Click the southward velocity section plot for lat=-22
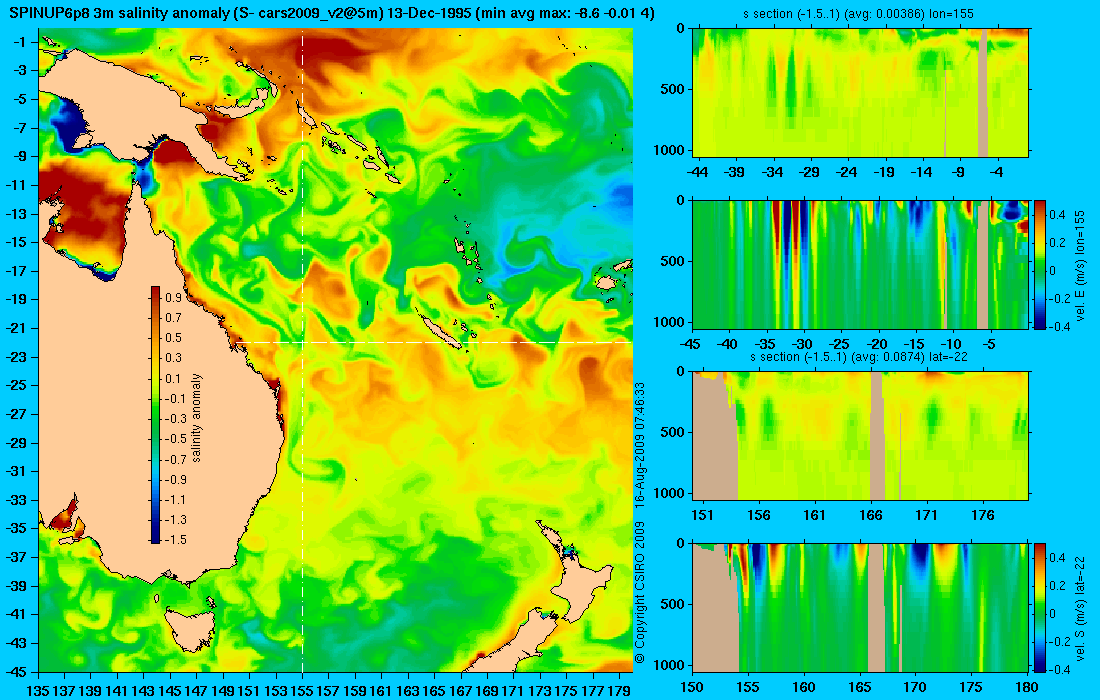1100x700 pixels. point(861,607)
